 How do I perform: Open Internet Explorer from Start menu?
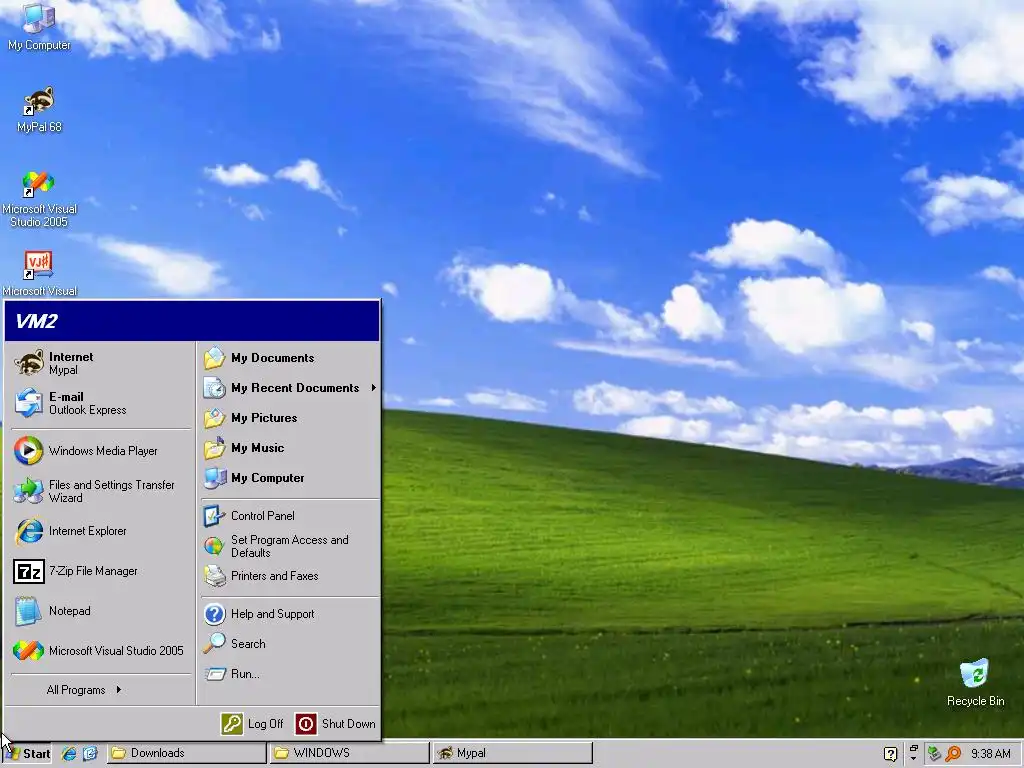[99, 531]
